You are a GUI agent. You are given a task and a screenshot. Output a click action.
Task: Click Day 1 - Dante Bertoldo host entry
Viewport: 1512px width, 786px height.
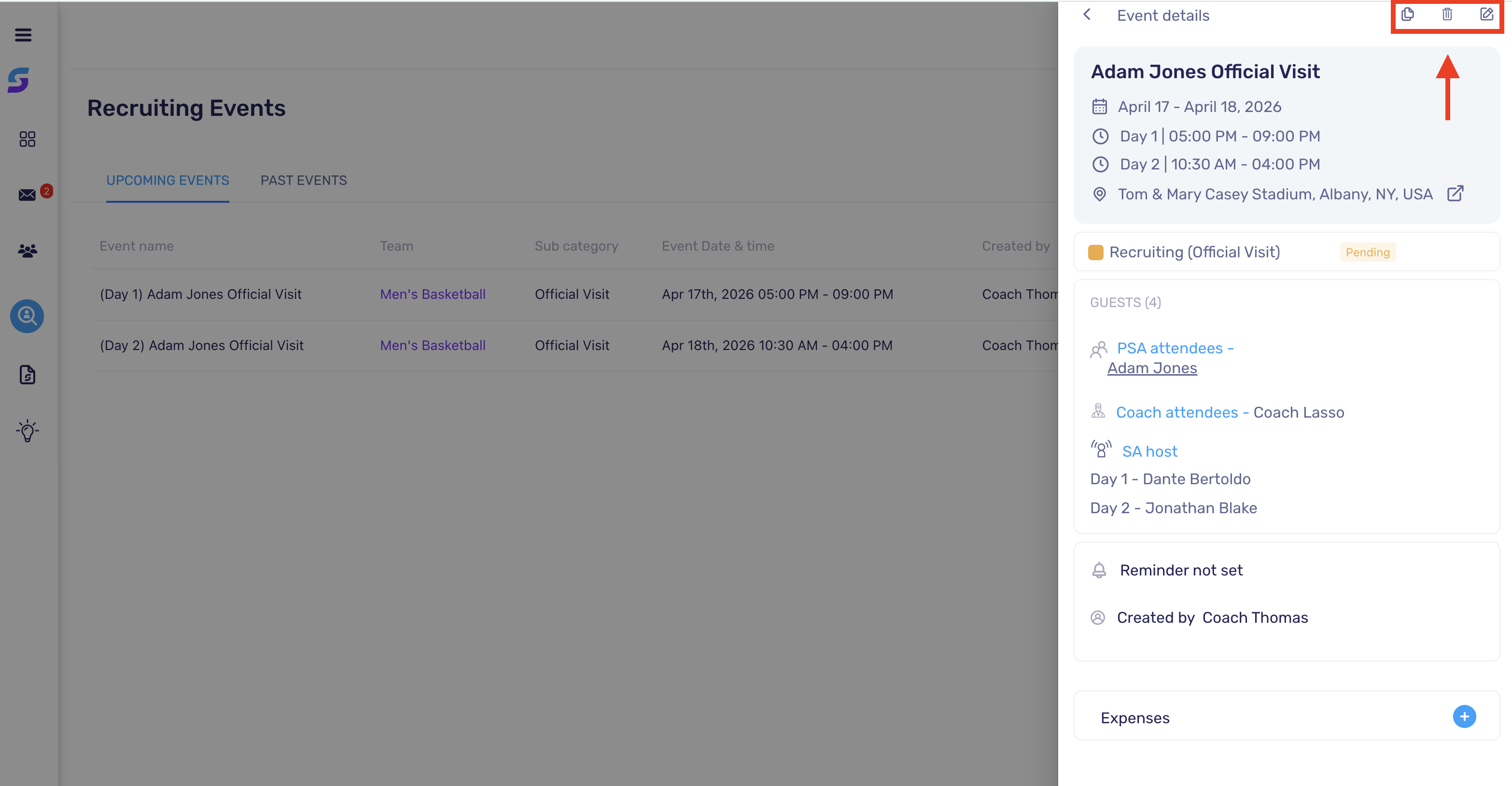(x=1170, y=479)
